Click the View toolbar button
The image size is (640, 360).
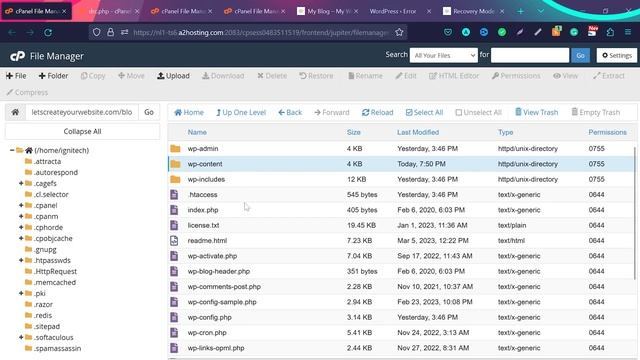coord(565,76)
